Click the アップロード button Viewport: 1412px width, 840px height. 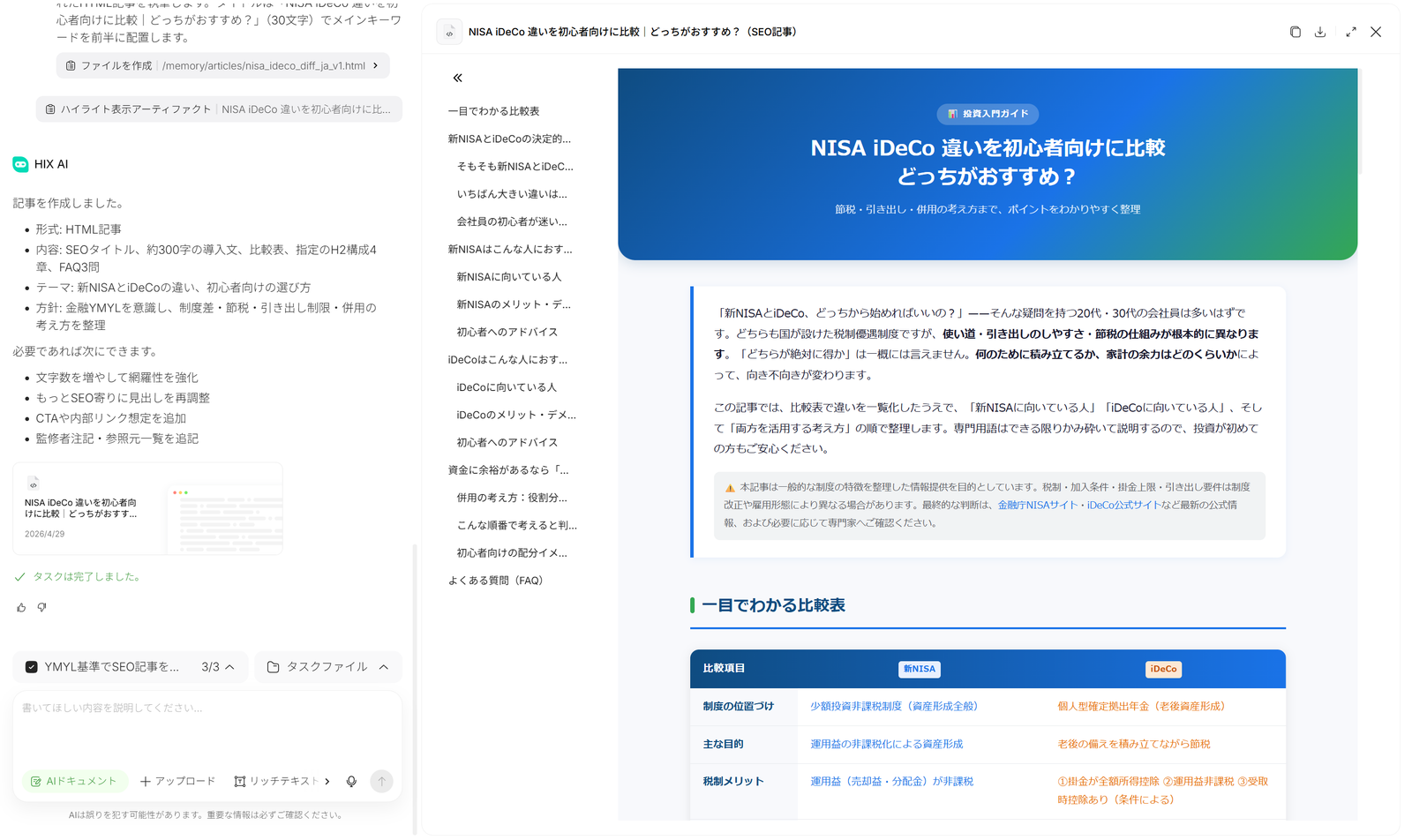click(x=177, y=781)
